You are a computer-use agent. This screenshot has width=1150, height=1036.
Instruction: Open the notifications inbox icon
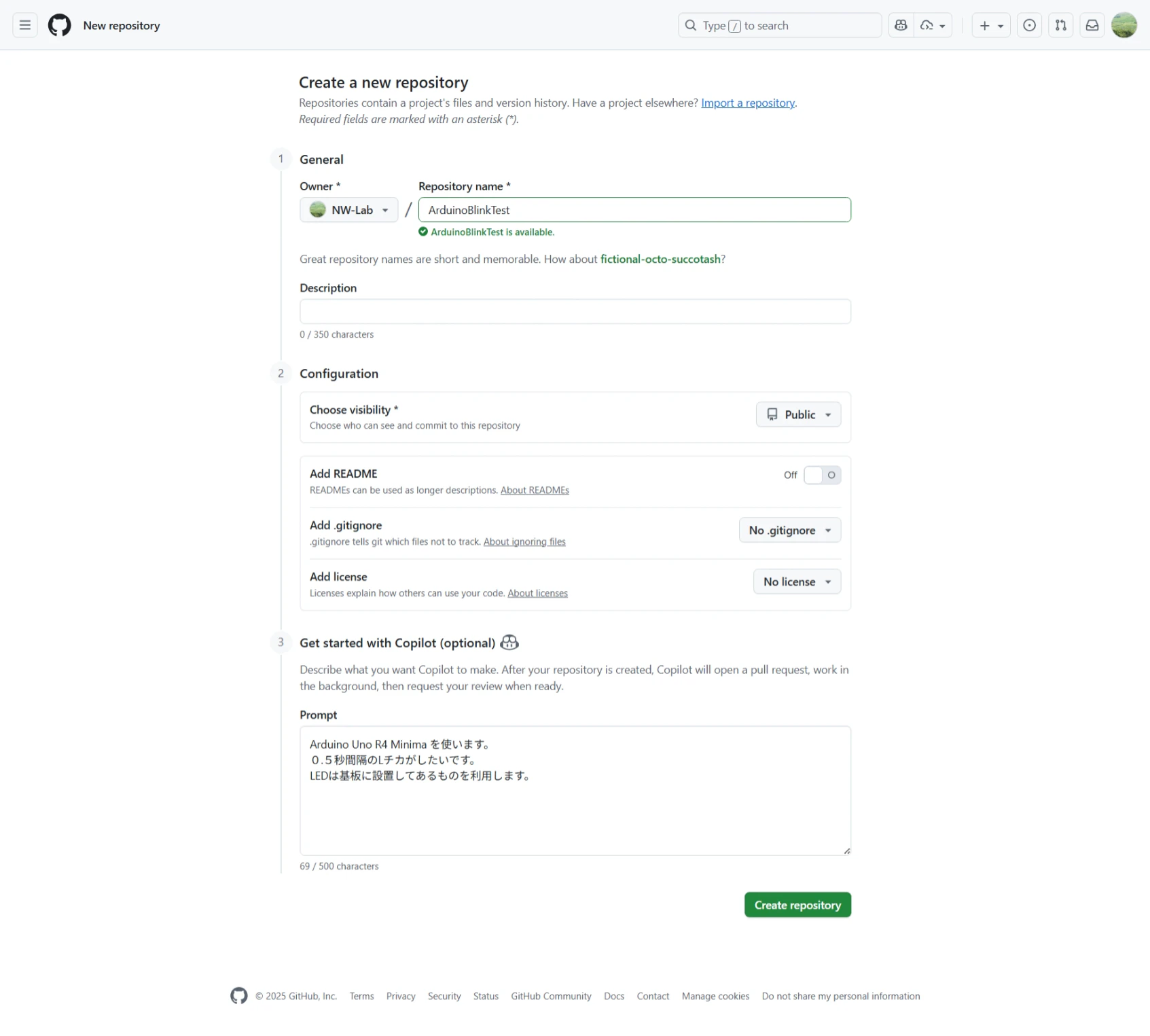(1092, 26)
